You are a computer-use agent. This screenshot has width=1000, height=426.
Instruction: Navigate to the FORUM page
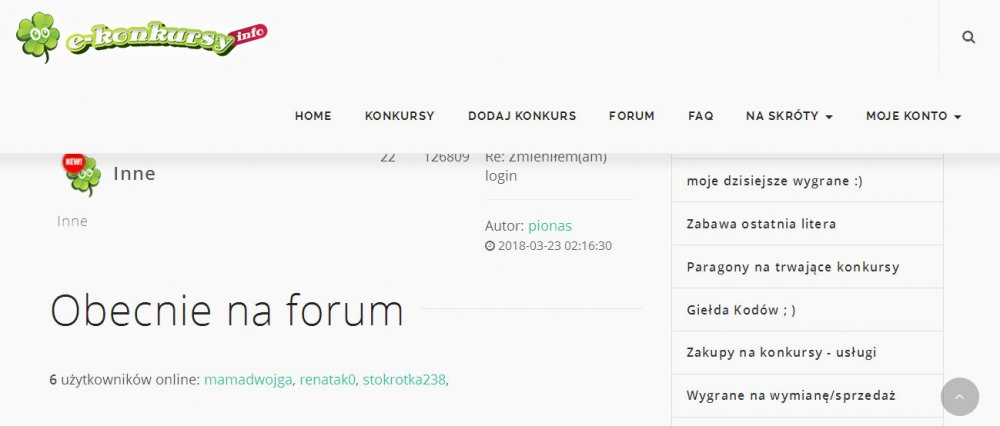(632, 116)
